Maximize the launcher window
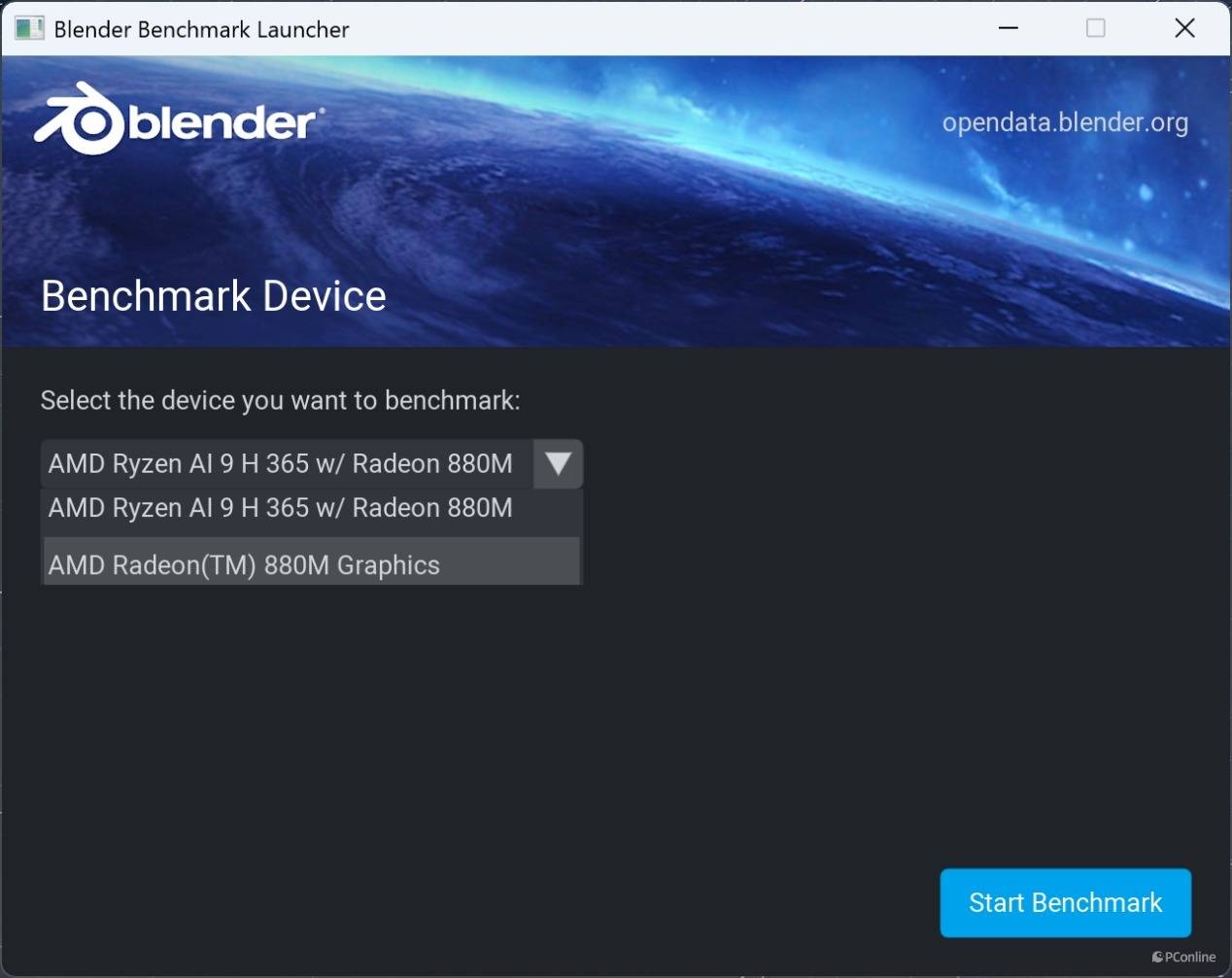The height and width of the screenshot is (978, 1232). [1095, 28]
